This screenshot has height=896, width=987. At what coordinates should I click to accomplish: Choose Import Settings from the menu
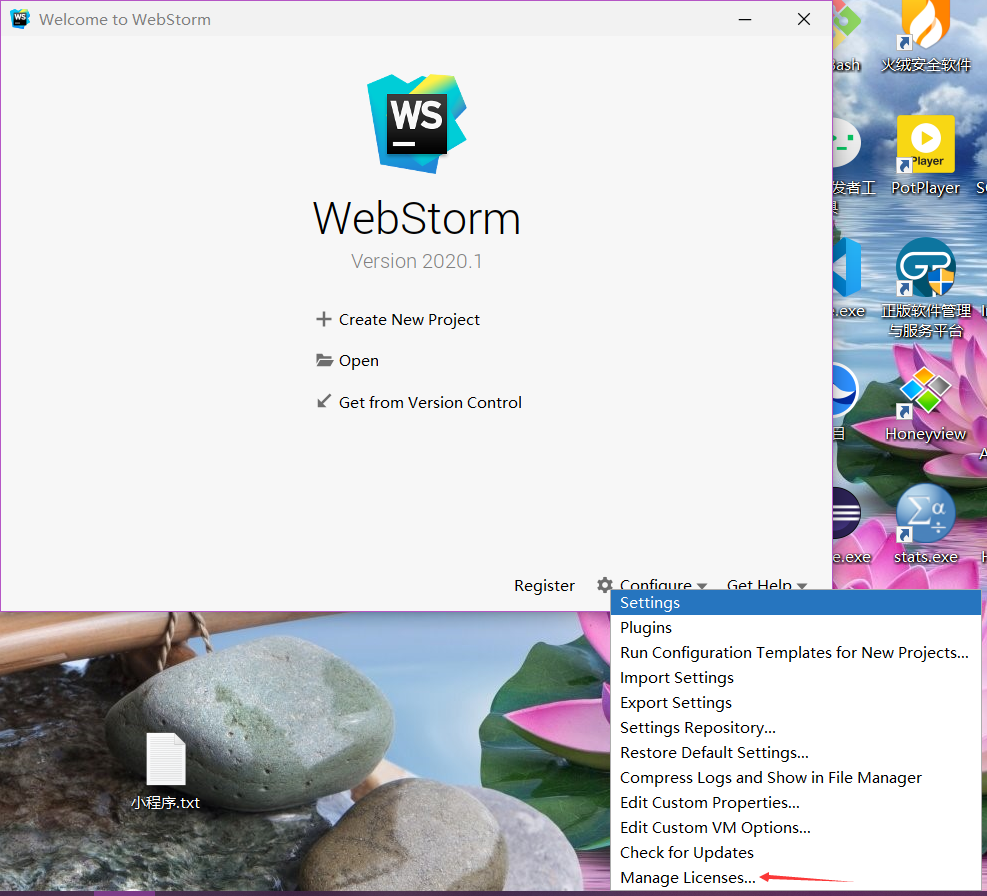(676, 677)
